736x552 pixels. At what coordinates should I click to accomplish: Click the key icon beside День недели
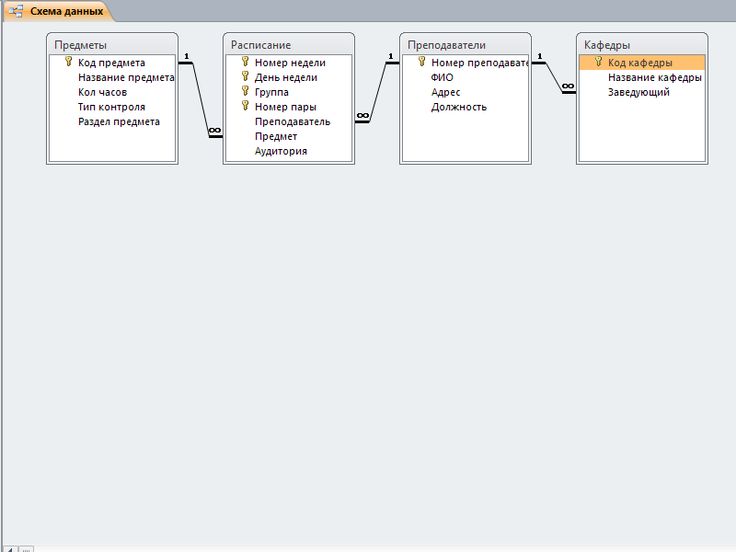point(245,76)
